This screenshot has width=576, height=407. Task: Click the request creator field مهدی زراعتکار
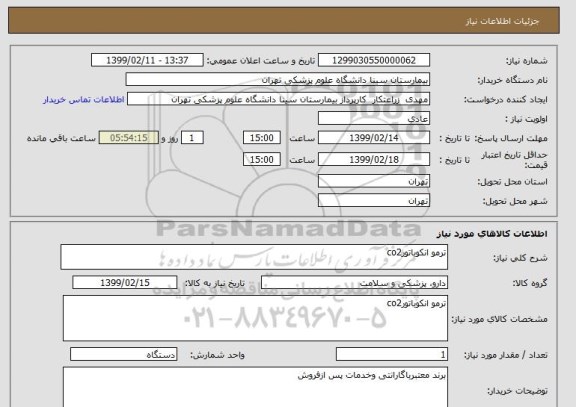278,100
